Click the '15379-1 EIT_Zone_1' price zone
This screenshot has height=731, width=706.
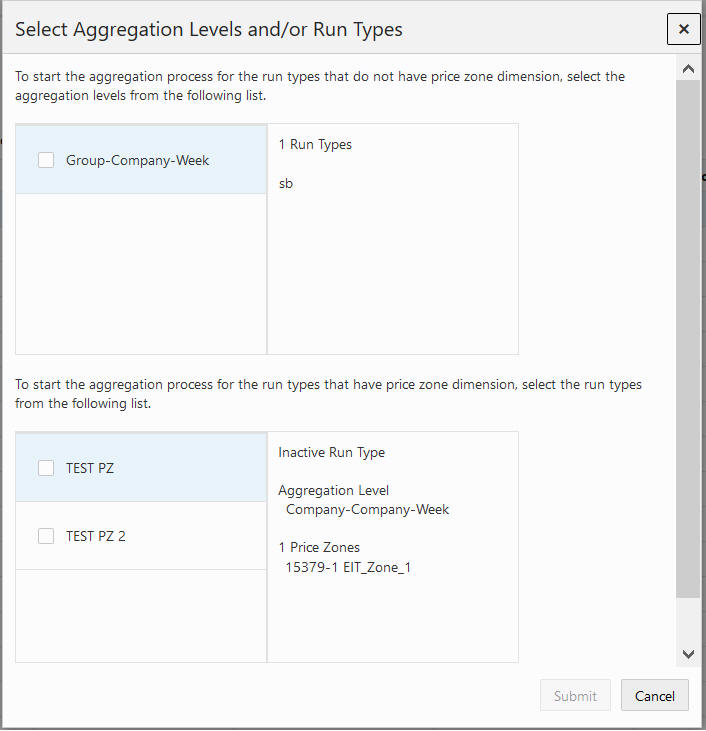click(x=348, y=567)
